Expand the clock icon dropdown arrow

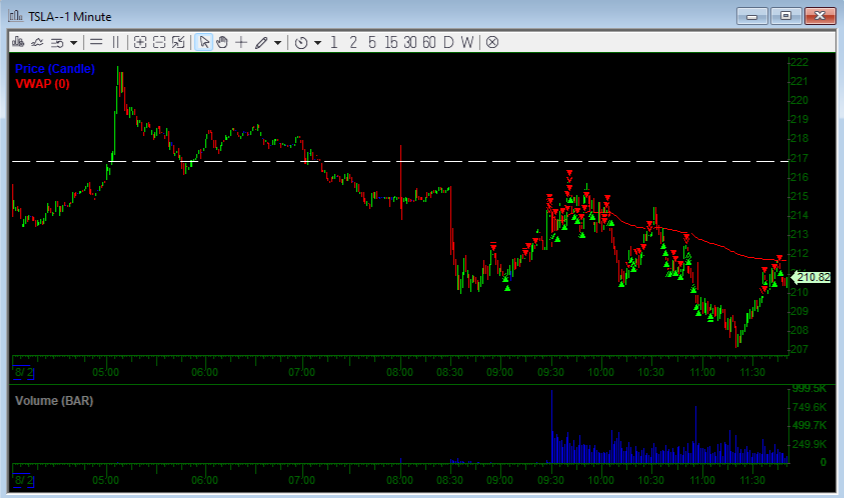pos(318,43)
